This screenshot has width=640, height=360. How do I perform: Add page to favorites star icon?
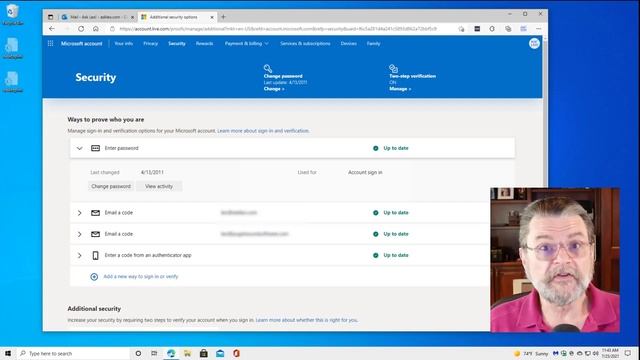[461, 29]
